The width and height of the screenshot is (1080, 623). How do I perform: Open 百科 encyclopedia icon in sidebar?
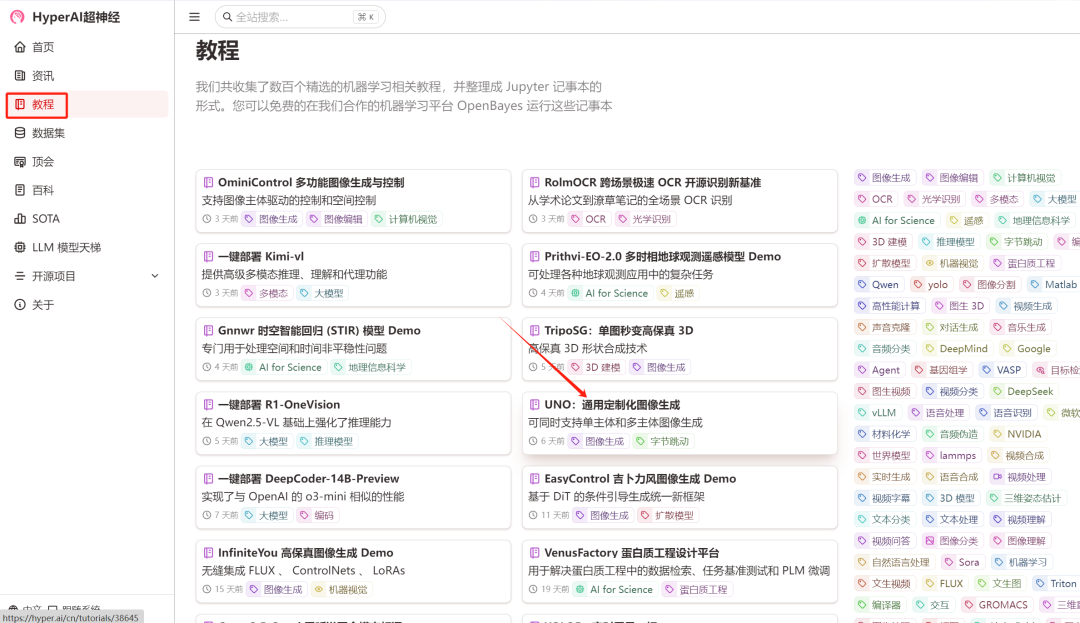pyautogui.click(x=20, y=190)
